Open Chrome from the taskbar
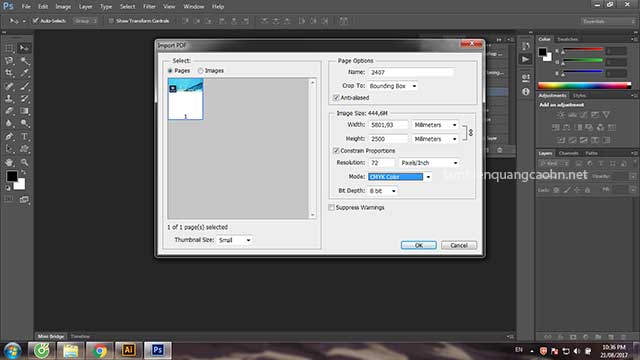Screen dimensions: 640x360 [x=99, y=350]
